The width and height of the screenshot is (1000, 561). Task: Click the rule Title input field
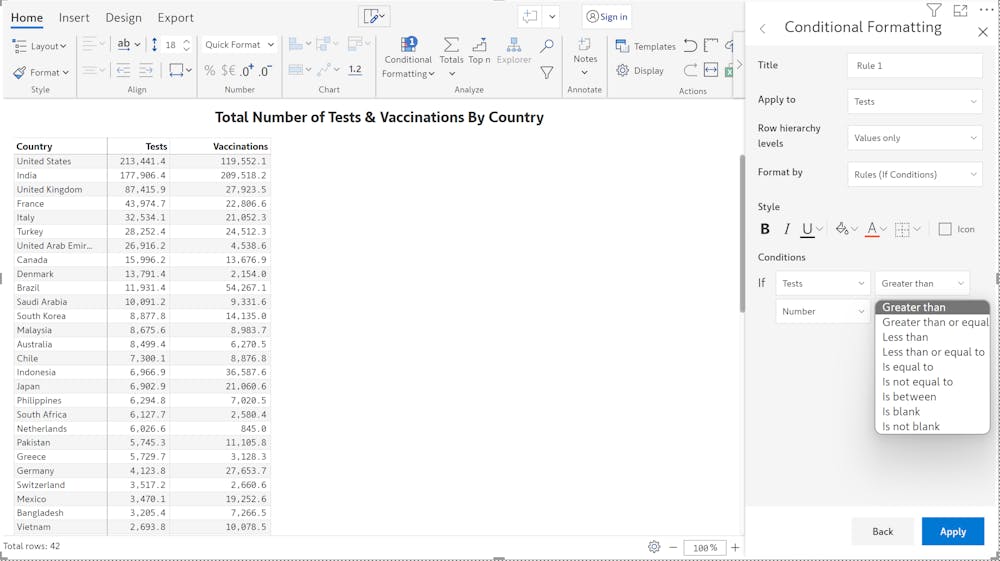[914, 66]
